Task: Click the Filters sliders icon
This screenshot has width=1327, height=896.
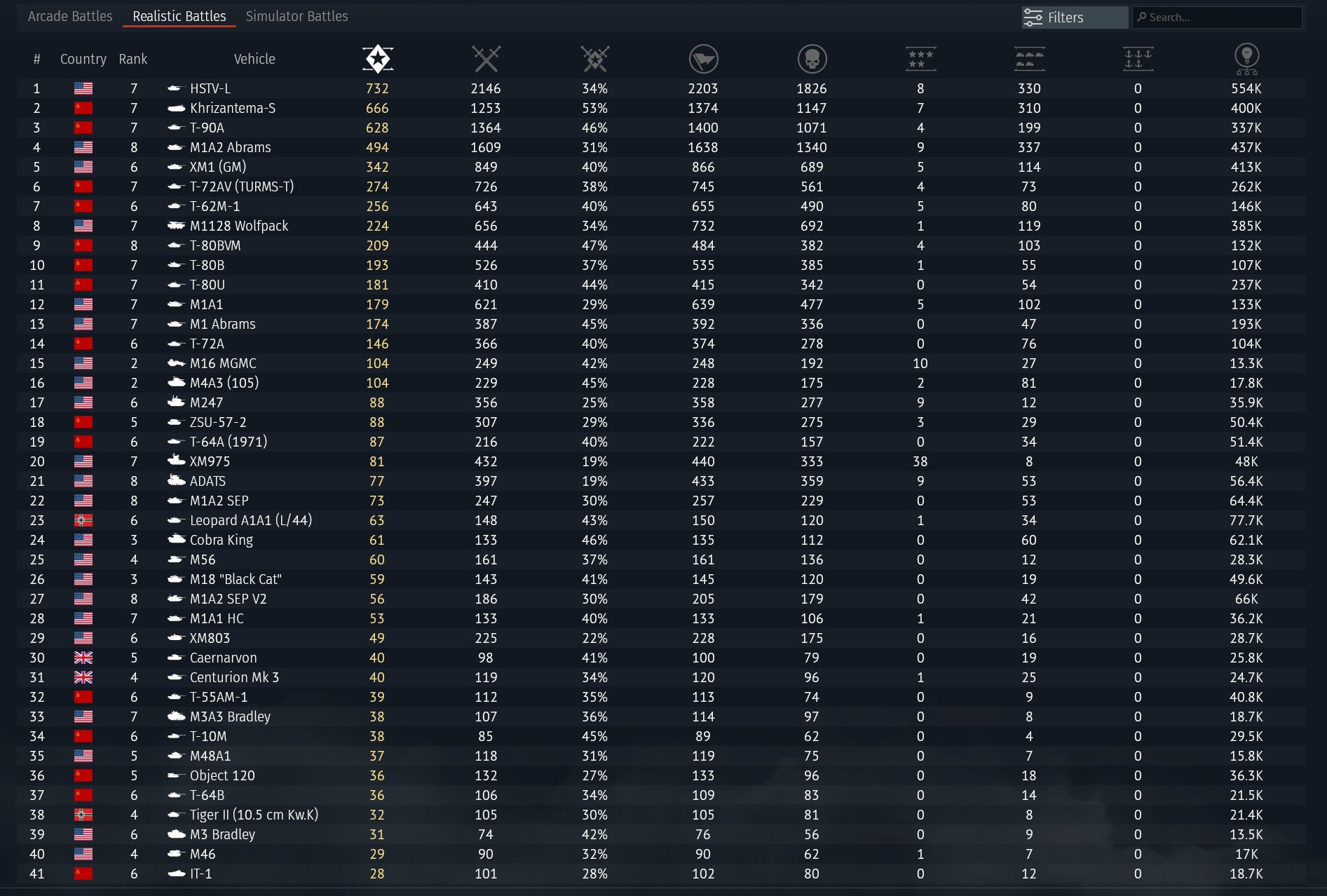Action: point(1033,18)
